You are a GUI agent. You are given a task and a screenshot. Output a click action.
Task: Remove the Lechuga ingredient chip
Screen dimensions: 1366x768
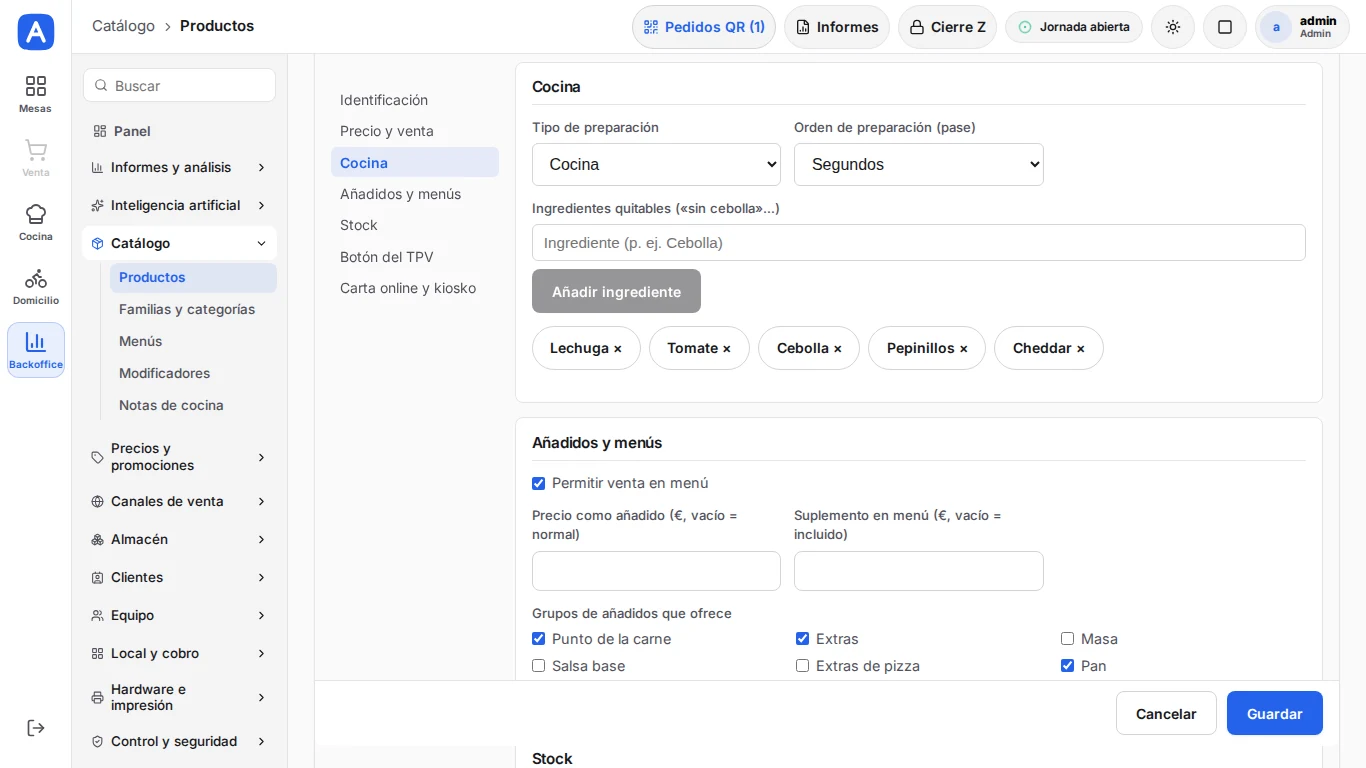click(x=617, y=349)
